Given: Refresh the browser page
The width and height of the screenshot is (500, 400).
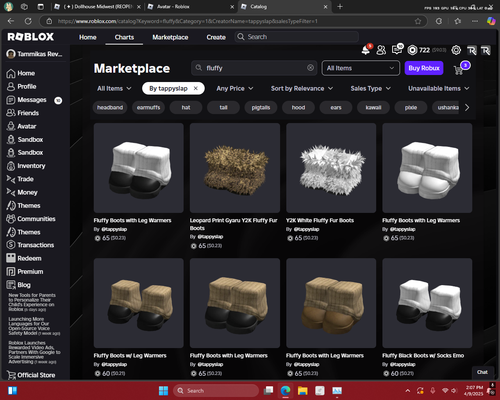Looking at the screenshot, I should (x=28, y=21).
